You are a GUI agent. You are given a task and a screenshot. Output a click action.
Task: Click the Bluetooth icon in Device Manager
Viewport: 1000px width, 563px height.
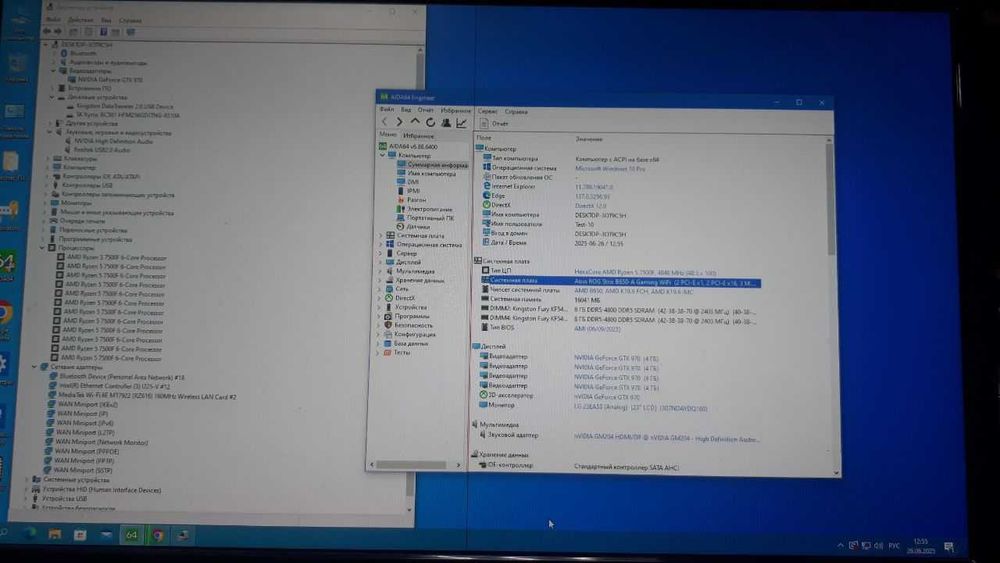tap(64, 54)
